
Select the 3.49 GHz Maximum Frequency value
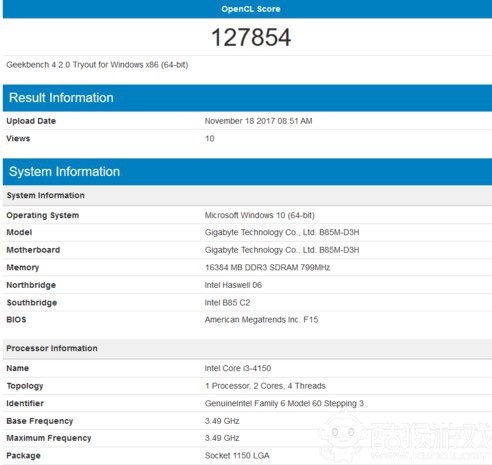(x=222, y=438)
